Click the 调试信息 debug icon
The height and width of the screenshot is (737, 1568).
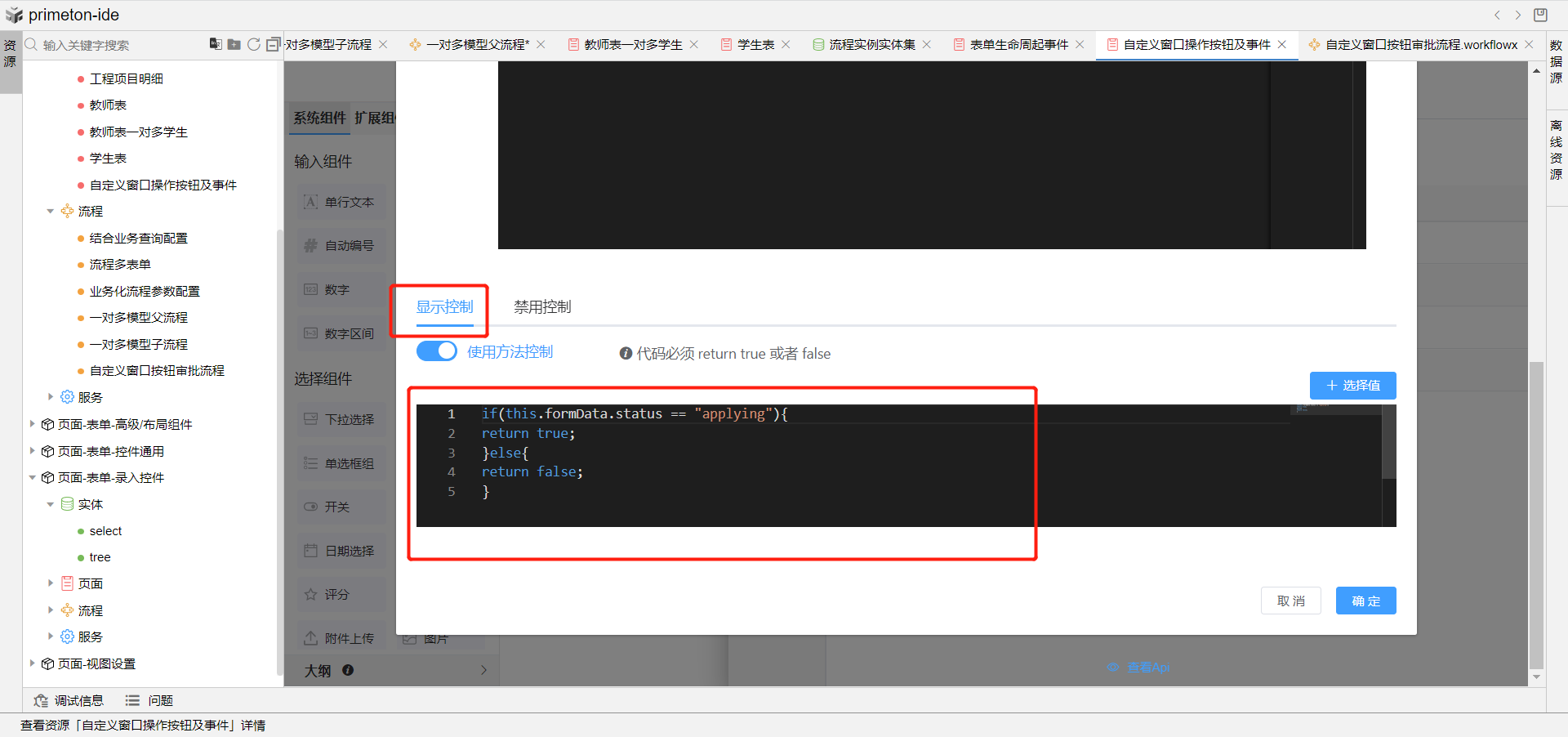[x=41, y=700]
